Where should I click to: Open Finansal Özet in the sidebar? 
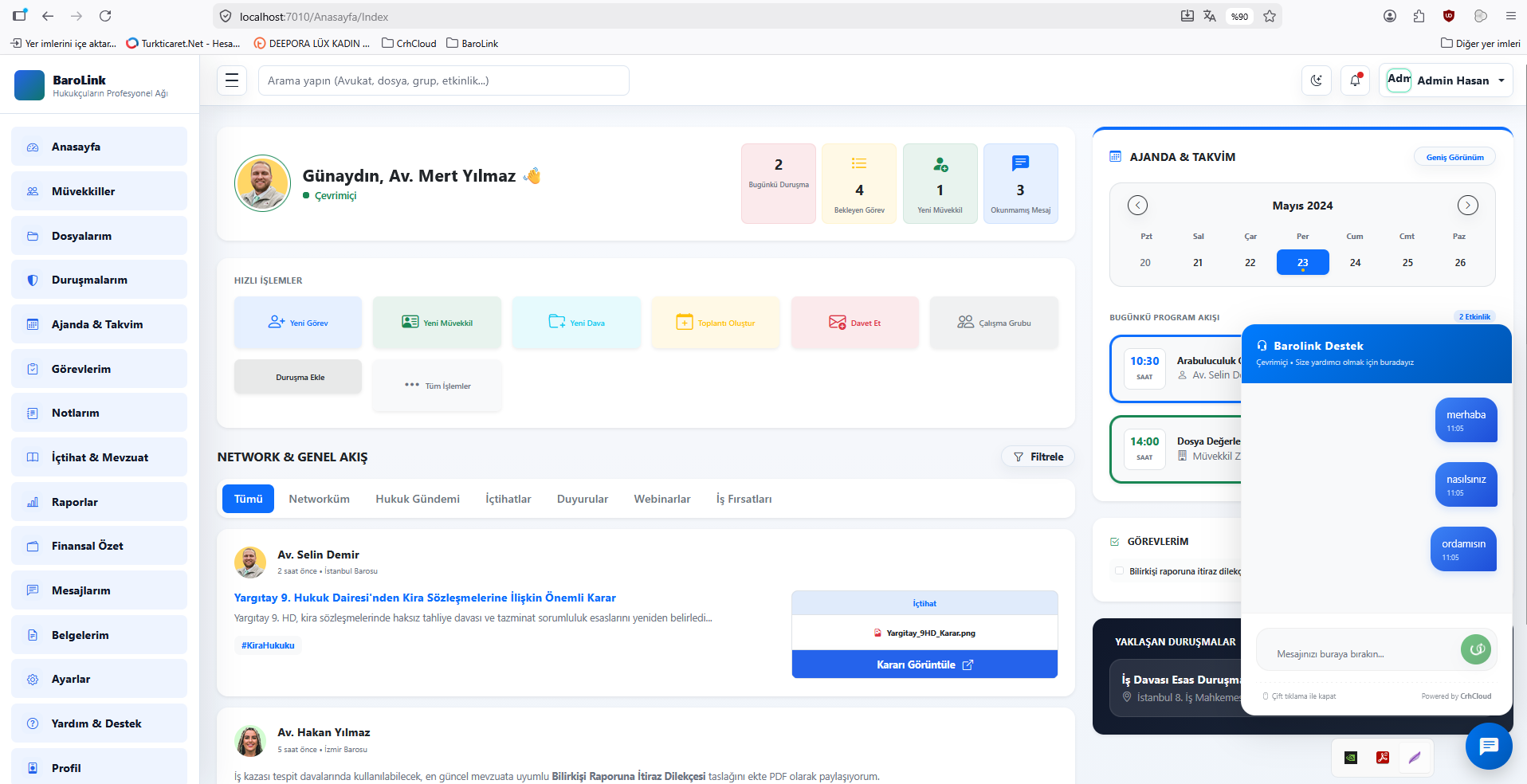tap(100, 546)
